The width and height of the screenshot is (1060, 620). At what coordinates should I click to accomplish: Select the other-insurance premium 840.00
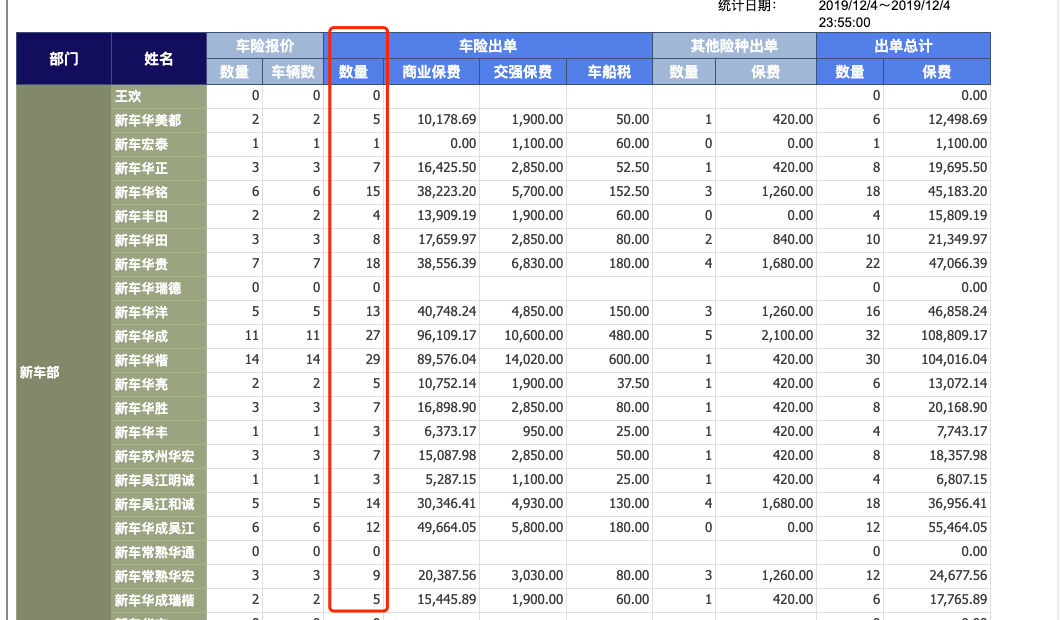tap(792, 239)
